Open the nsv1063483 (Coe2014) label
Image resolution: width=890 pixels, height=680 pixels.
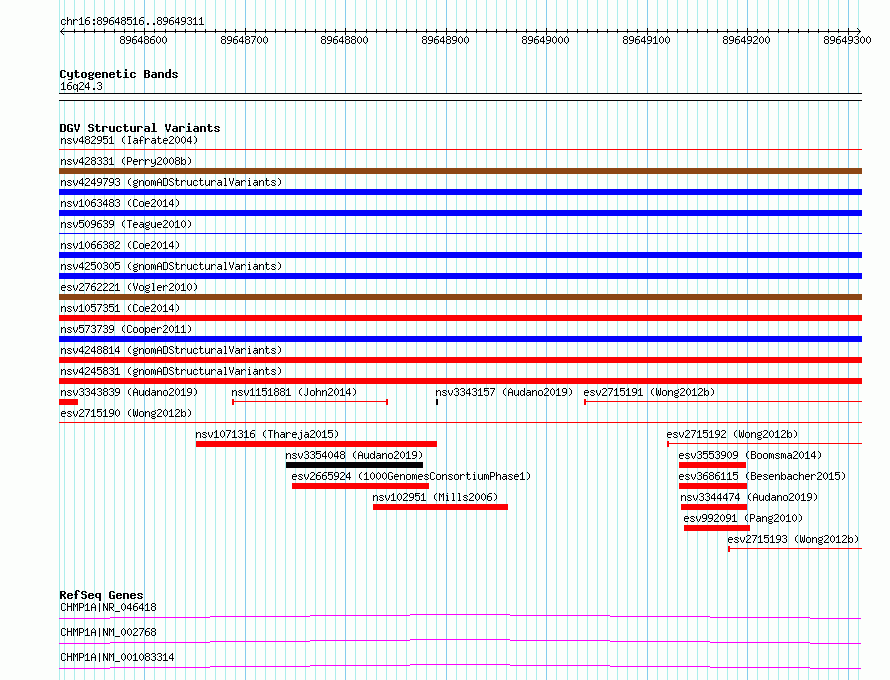click(x=120, y=203)
